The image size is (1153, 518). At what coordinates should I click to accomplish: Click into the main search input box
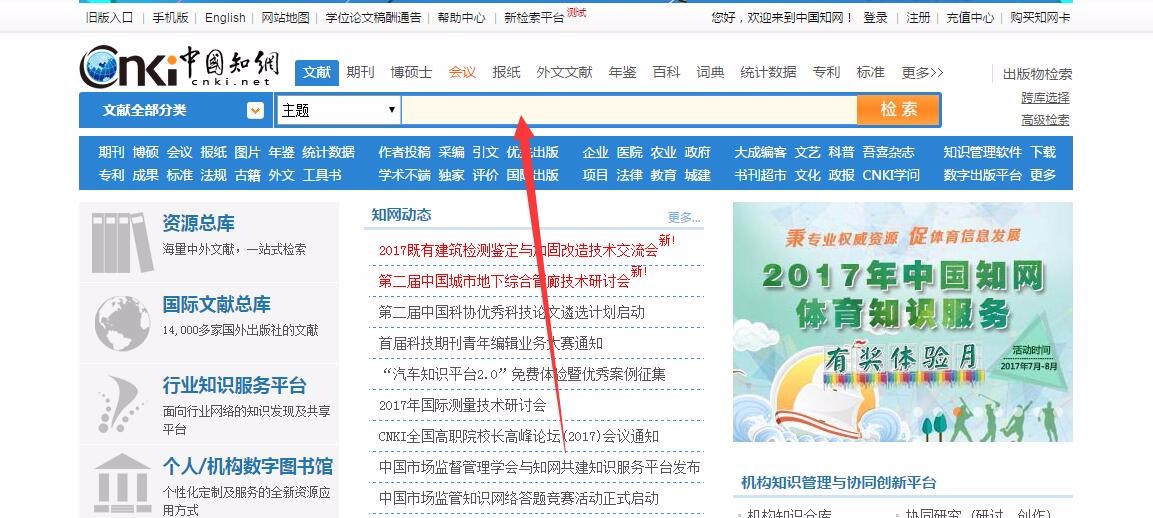628,110
